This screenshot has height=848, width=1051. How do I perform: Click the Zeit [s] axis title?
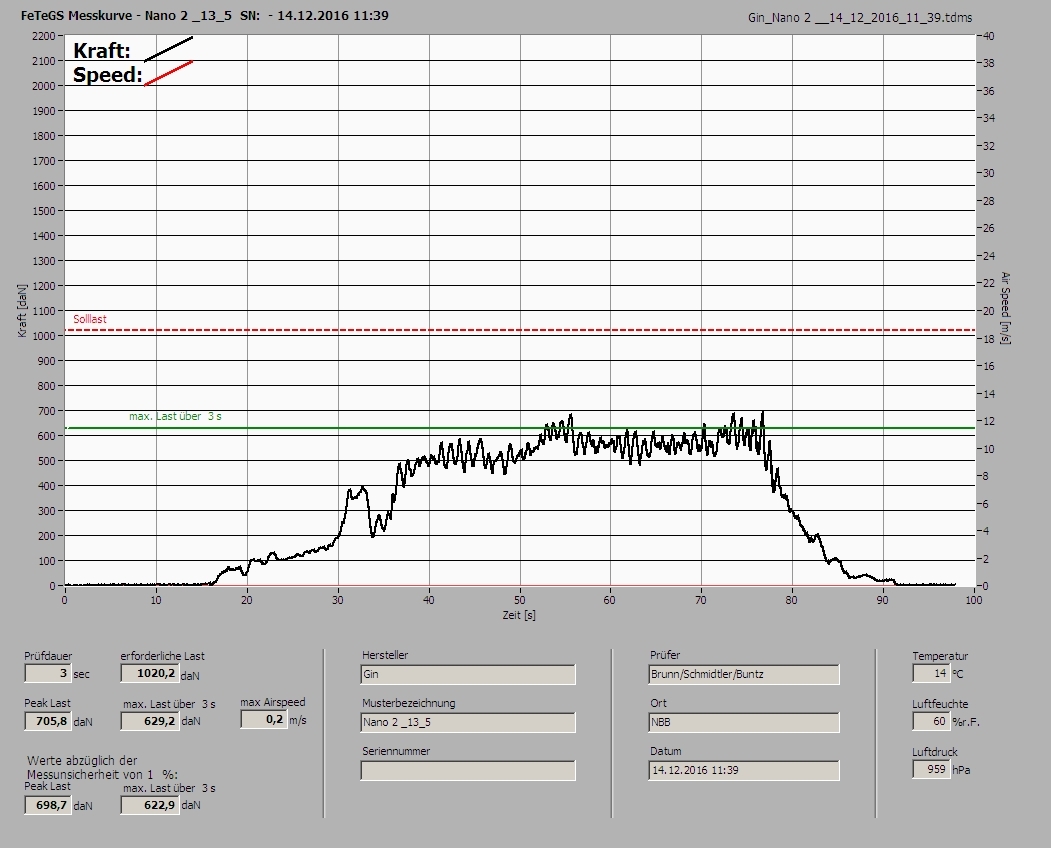tap(519, 615)
